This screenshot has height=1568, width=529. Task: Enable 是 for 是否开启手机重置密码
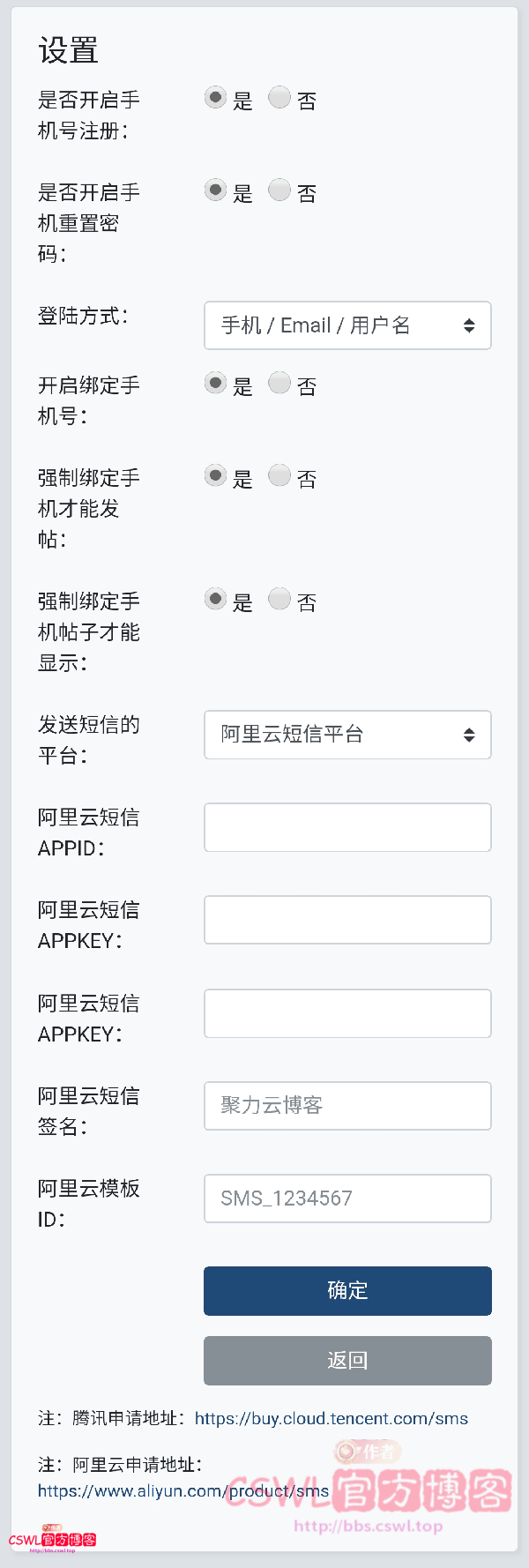click(215, 190)
